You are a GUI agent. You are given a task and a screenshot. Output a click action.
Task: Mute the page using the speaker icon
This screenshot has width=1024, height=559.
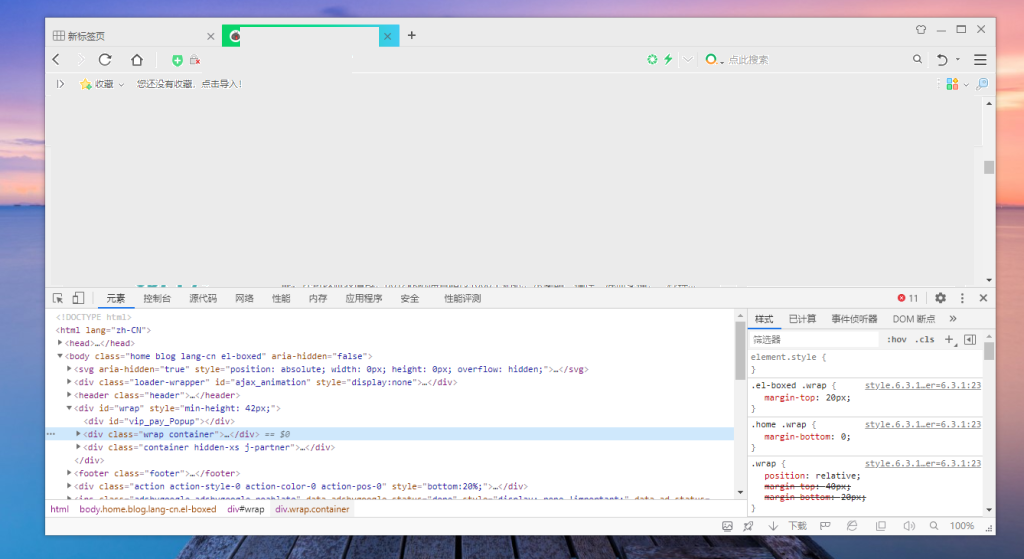coord(909,526)
